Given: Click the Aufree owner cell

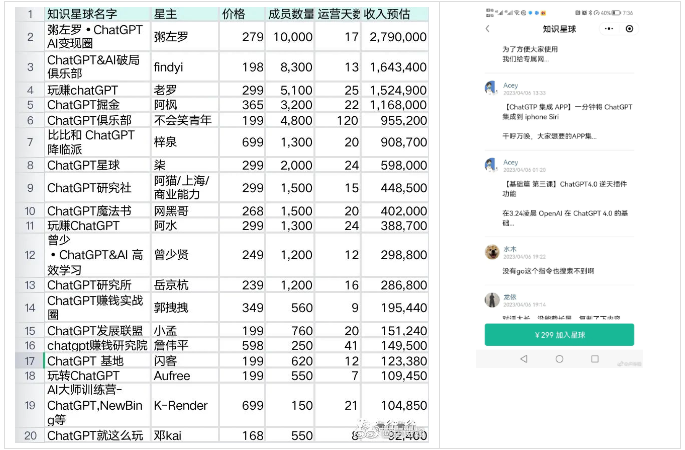Looking at the screenshot, I should (x=185, y=376).
